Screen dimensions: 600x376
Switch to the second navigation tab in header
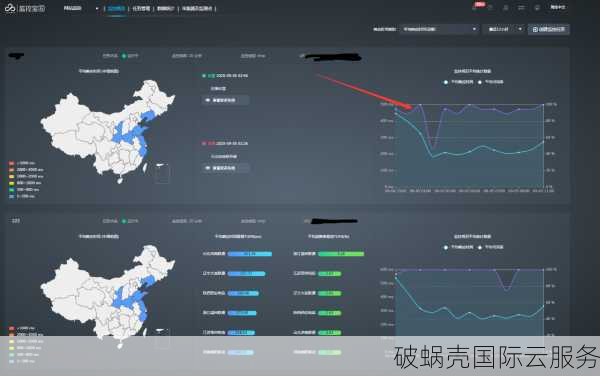(141, 8)
